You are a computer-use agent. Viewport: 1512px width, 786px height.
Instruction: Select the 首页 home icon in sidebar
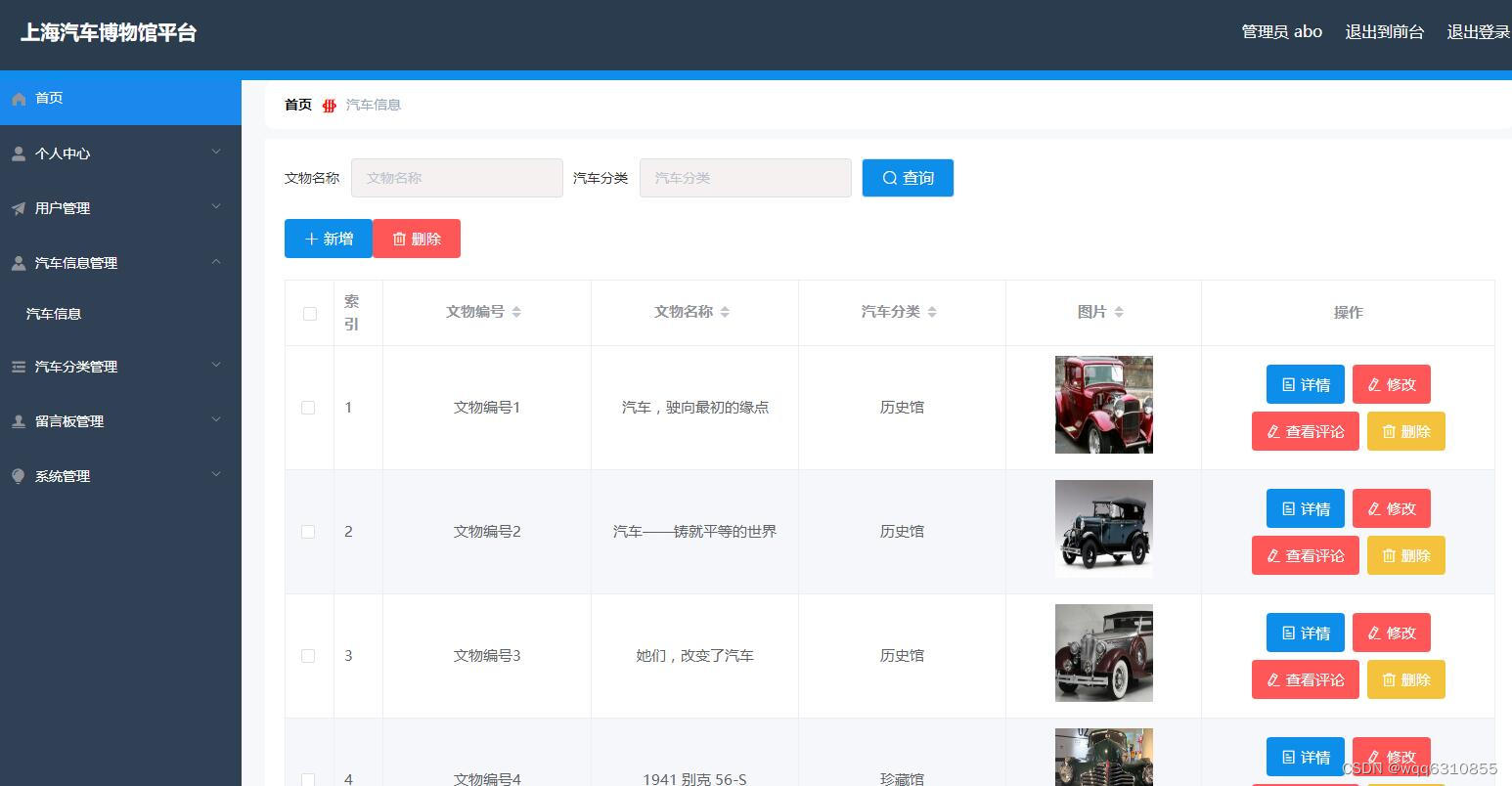pos(18,98)
